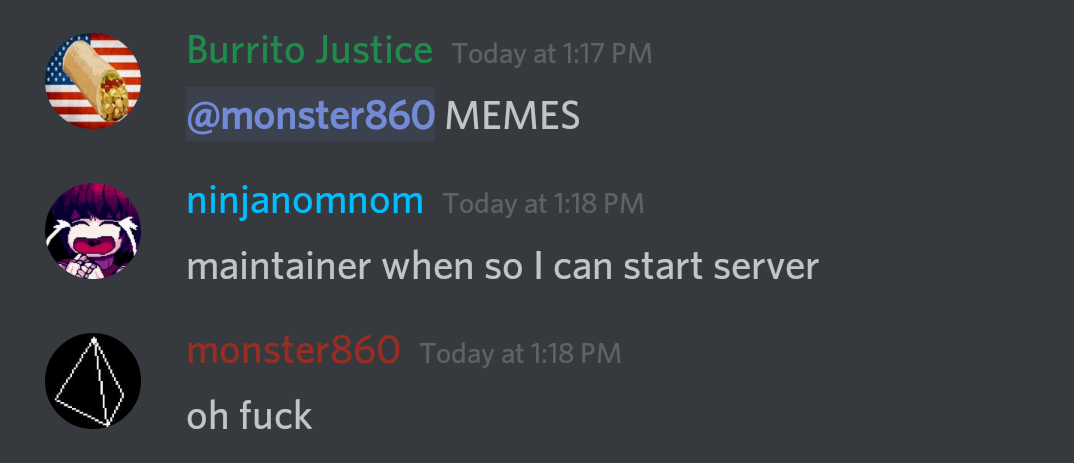
Task: Click the Today at 1:17 PM timestamp
Action: (552, 54)
